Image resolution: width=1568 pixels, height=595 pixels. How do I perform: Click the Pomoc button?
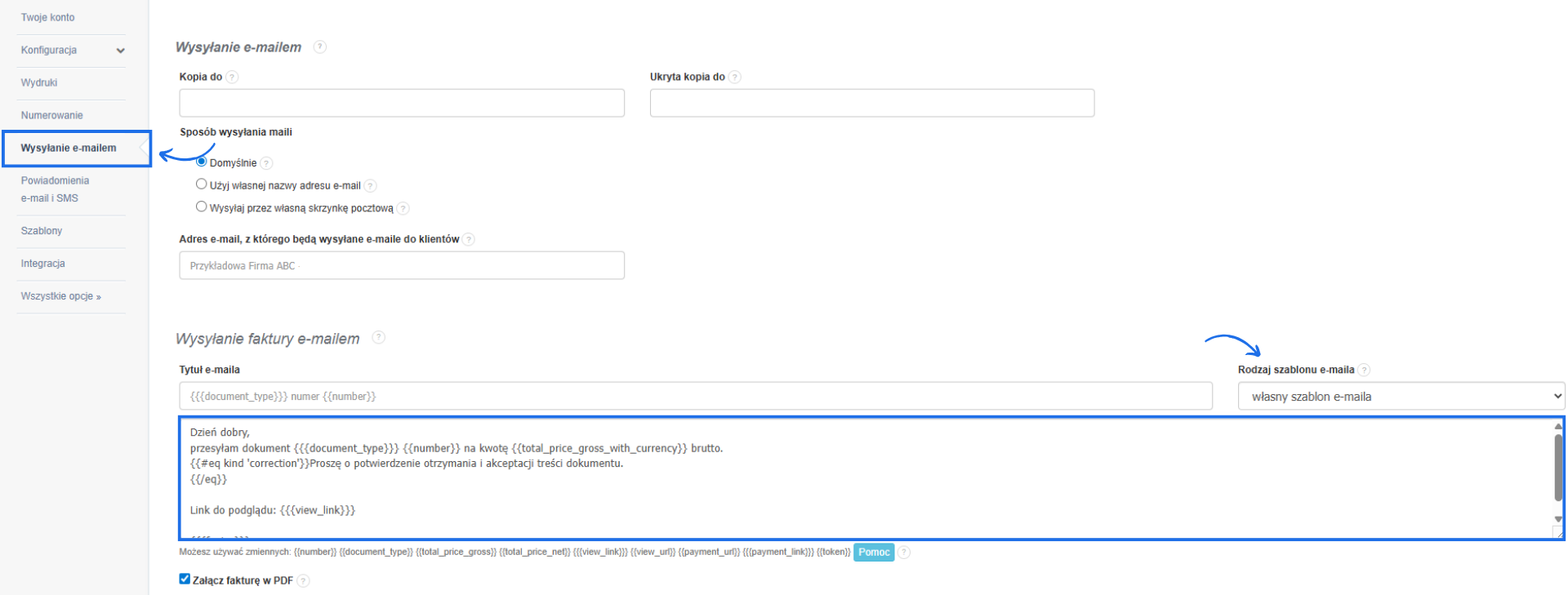click(x=874, y=553)
